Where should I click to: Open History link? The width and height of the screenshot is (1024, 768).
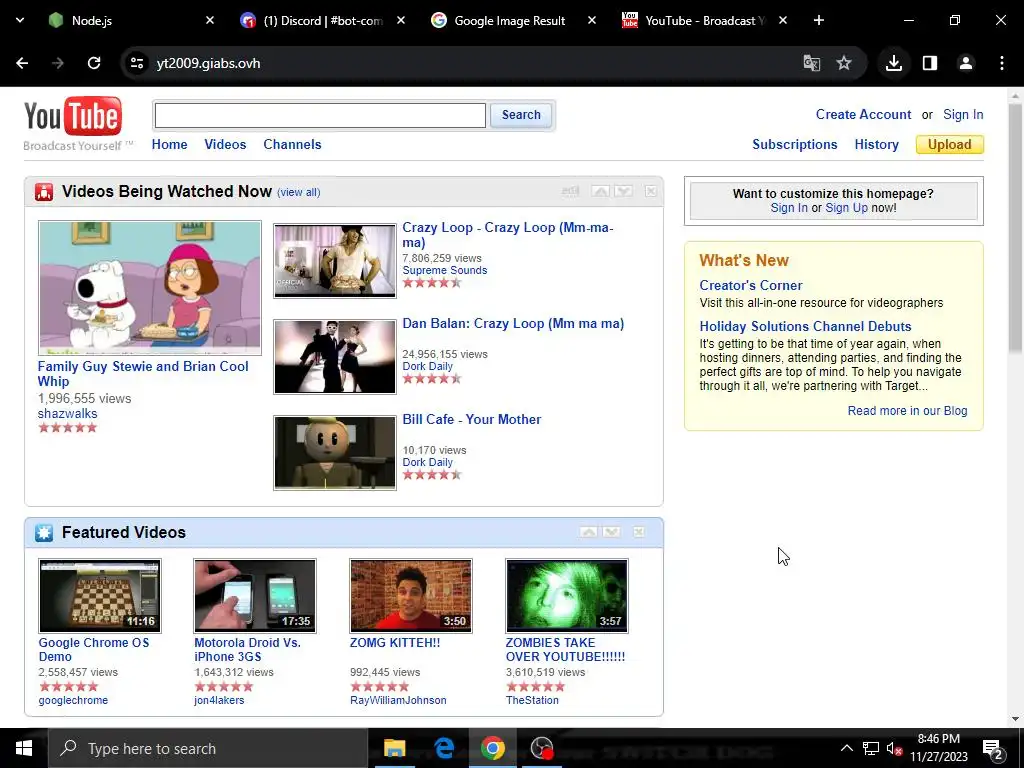[x=876, y=144]
